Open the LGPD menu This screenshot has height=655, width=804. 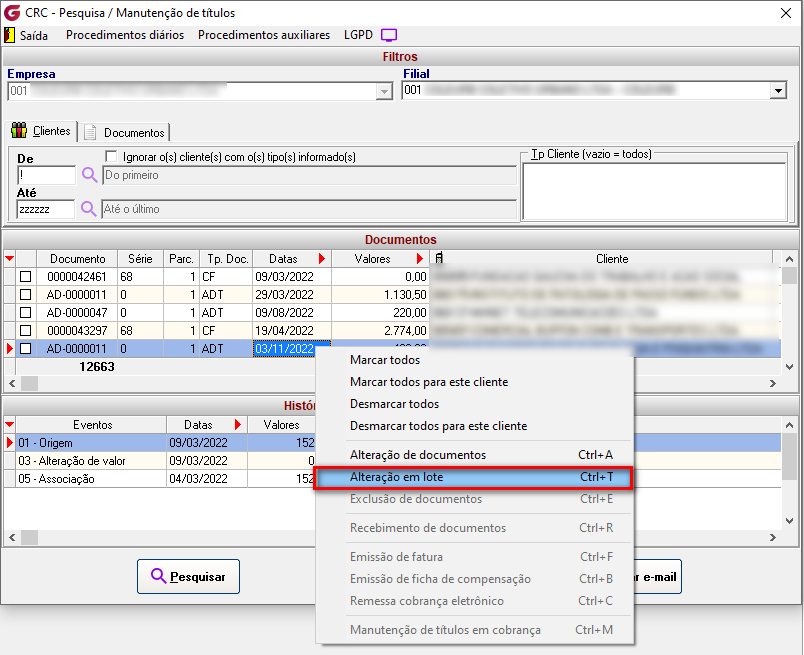coord(358,35)
